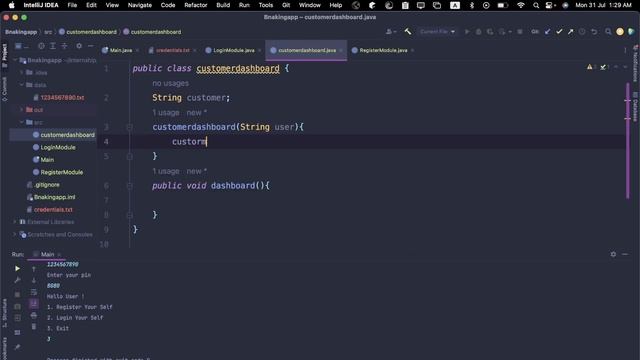Screen dimensions: 640x360
Task: Click the up arrow in Run console
Action: tap(33, 269)
